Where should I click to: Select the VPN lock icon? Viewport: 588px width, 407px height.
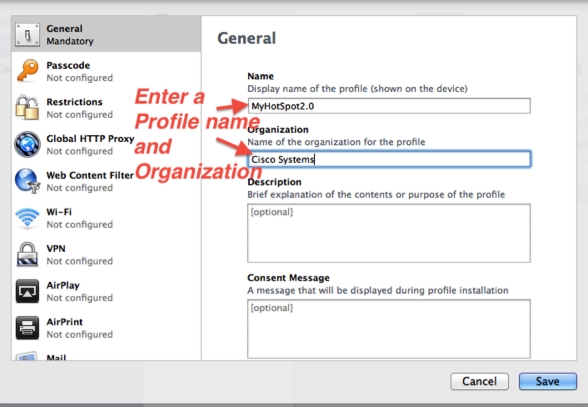pos(27,254)
